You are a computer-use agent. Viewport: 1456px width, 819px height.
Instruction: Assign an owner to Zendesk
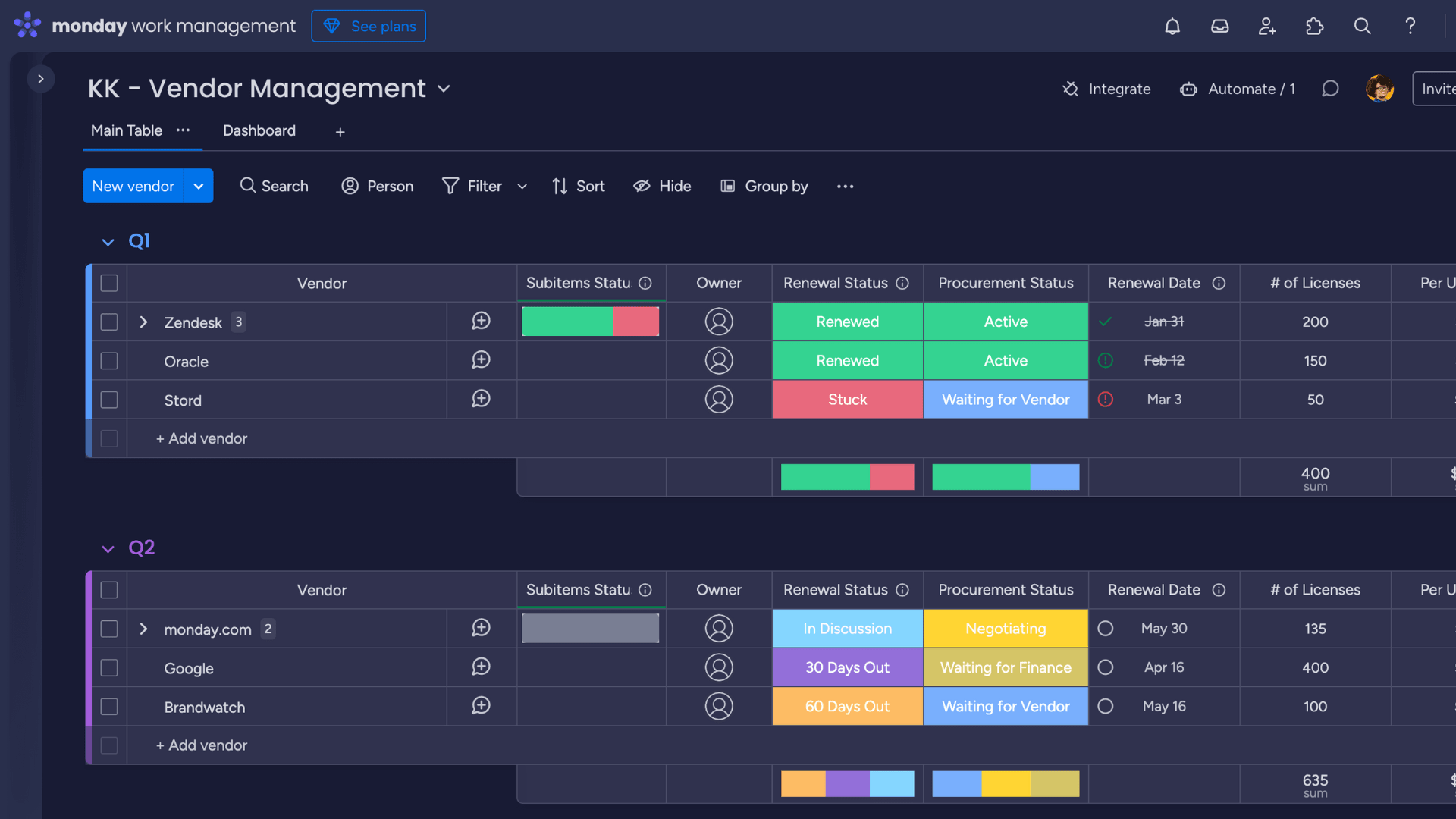(719, 322)
